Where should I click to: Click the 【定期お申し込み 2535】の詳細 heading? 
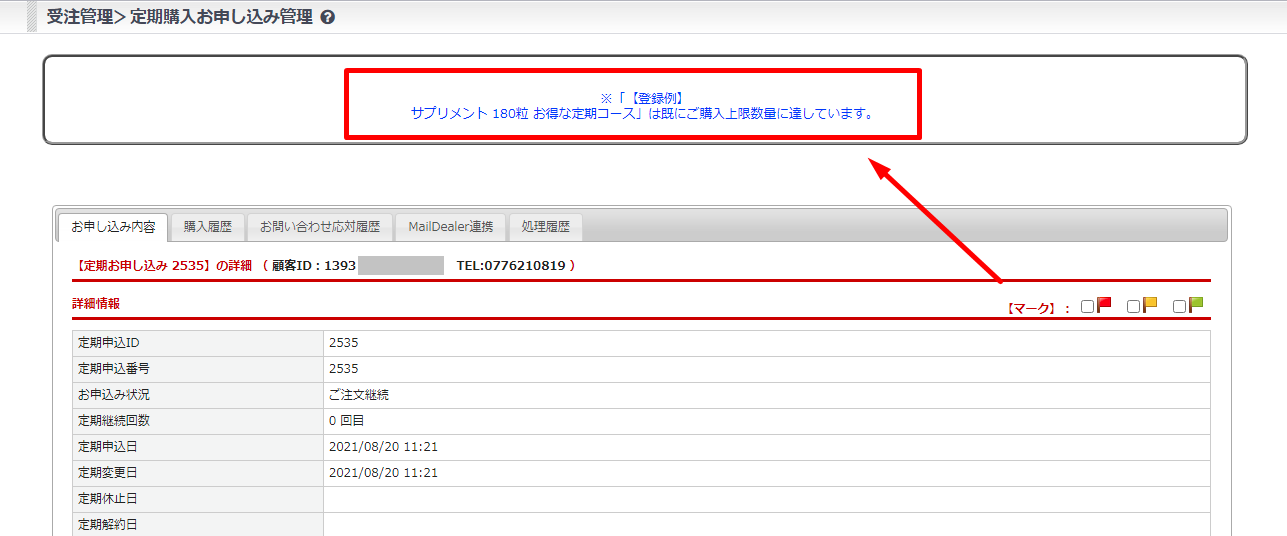pos(165,266)
